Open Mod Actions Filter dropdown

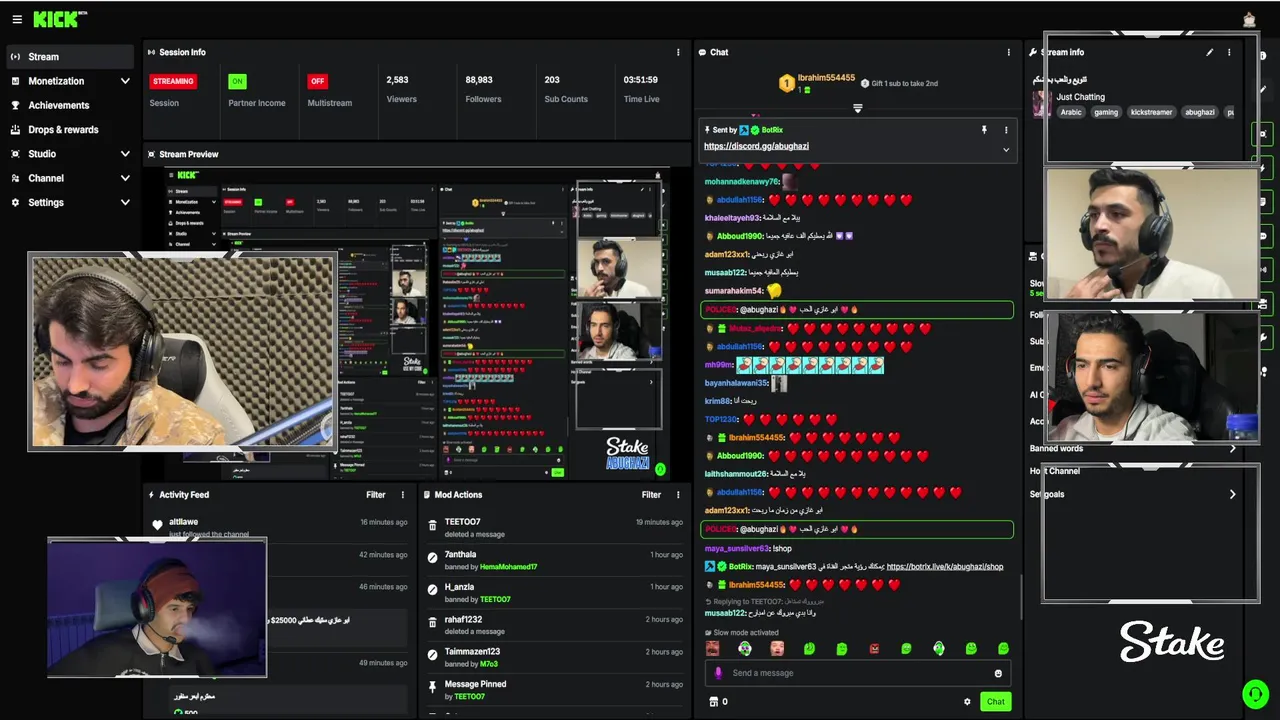[x=651, y=494]
